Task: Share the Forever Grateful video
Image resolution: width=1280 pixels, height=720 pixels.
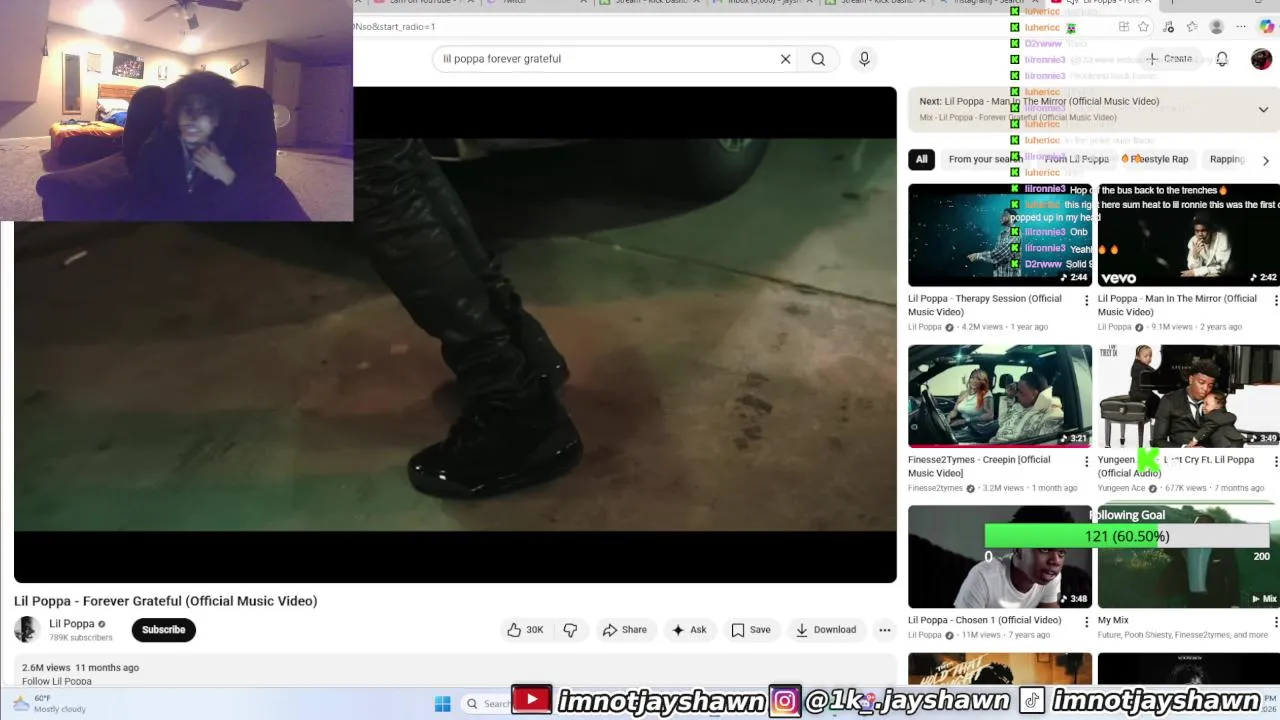Action: click(624, 630)
